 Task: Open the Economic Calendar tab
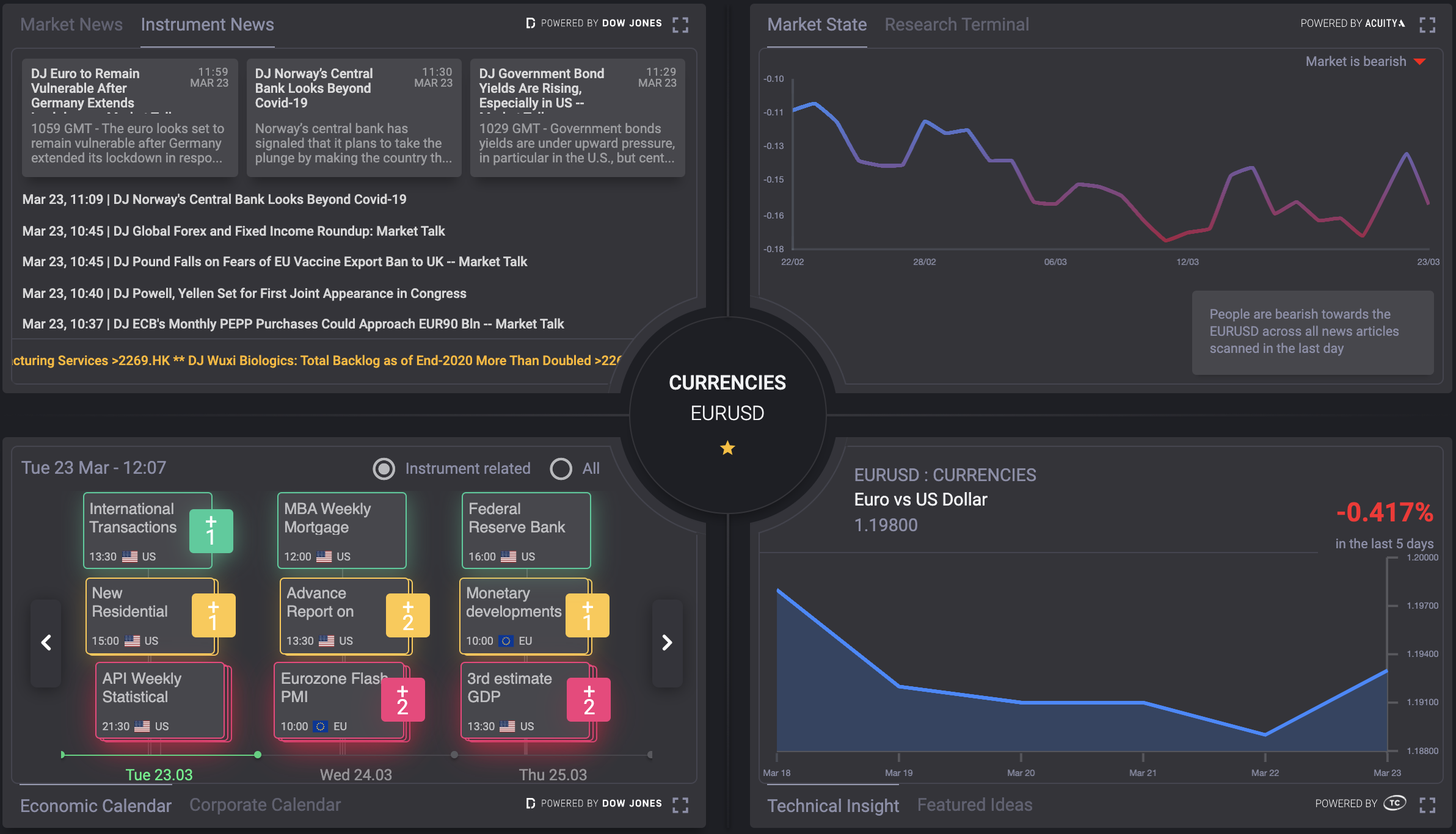pyautogui.click(x=96, y=806)
